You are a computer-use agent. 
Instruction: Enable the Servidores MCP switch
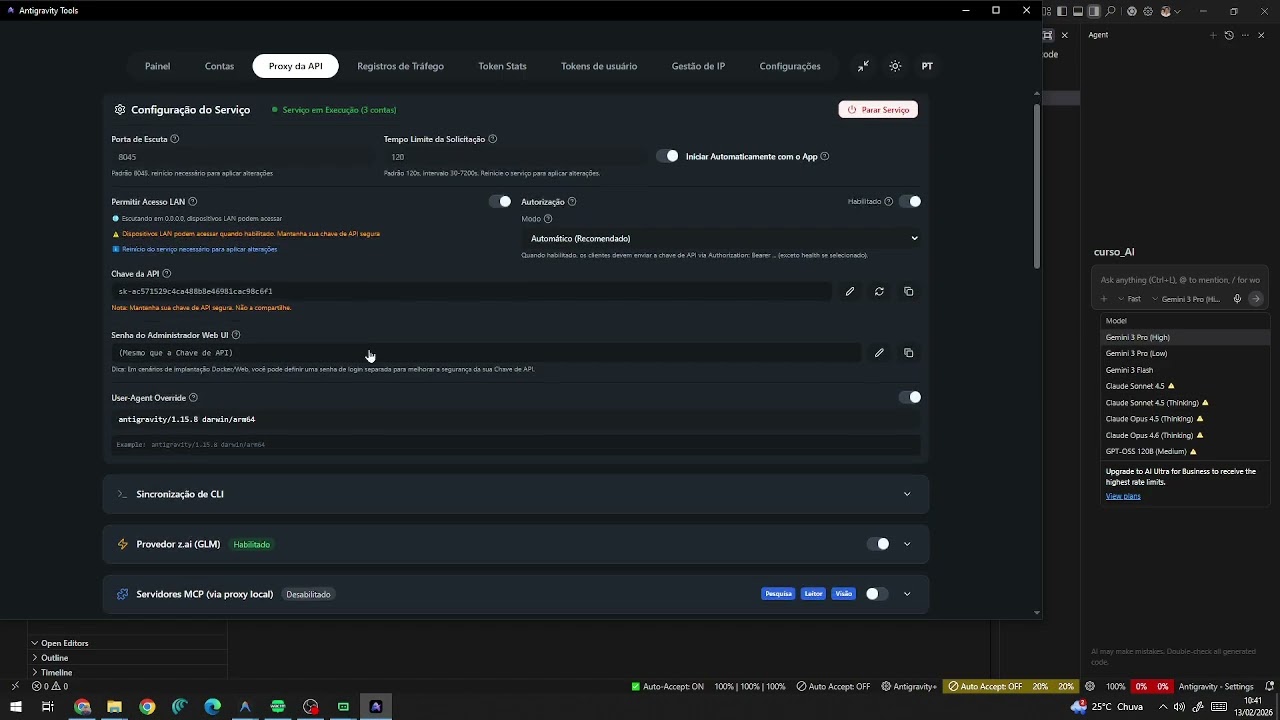pos(876,594)
